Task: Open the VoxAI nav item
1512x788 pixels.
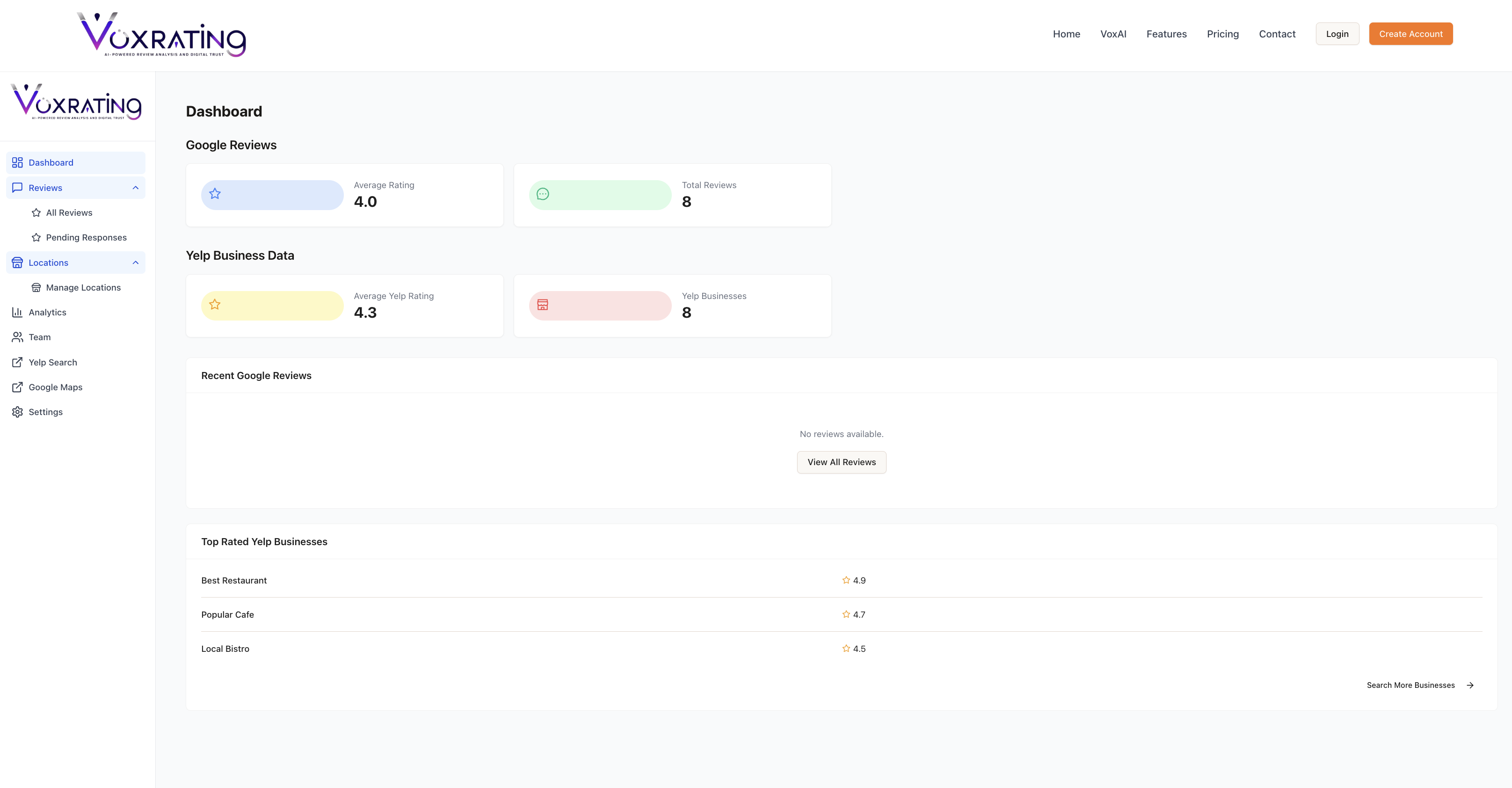Action: tap(1113, 34)
